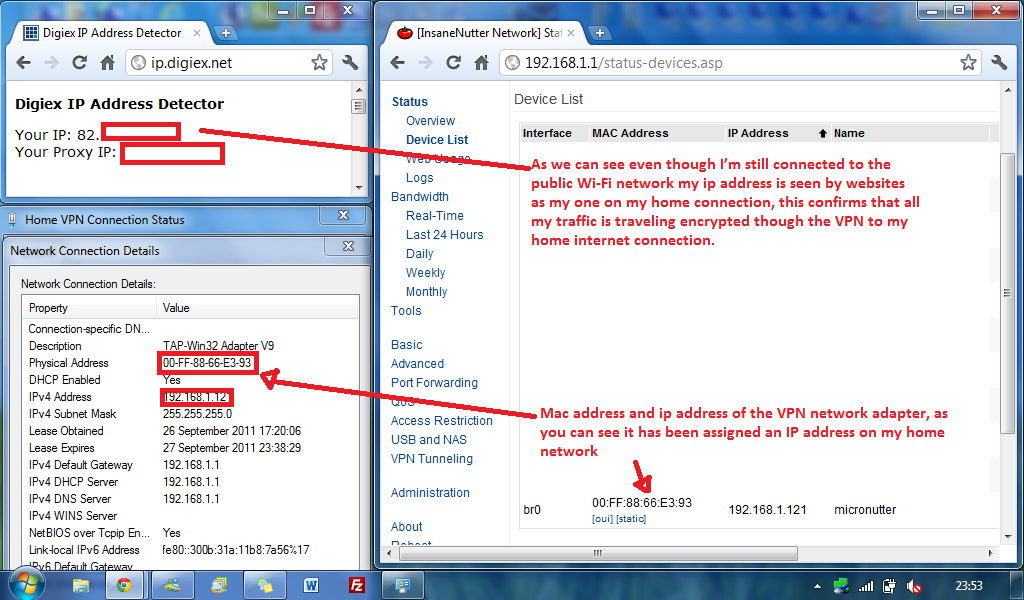Click Forward arrow in Digiex browser window
The image size is (1024, 600).
coord(51,63)
